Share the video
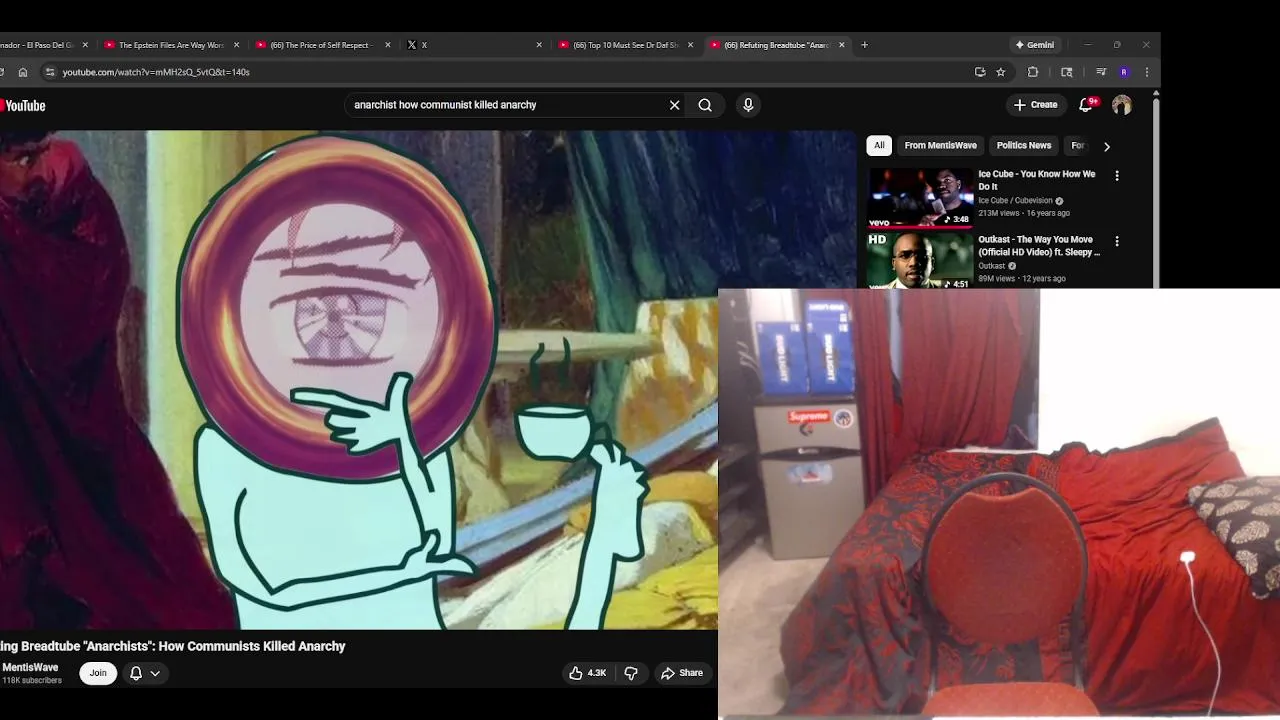The height and width of the screenshot is (720, 1280). (x=682, y=673)
